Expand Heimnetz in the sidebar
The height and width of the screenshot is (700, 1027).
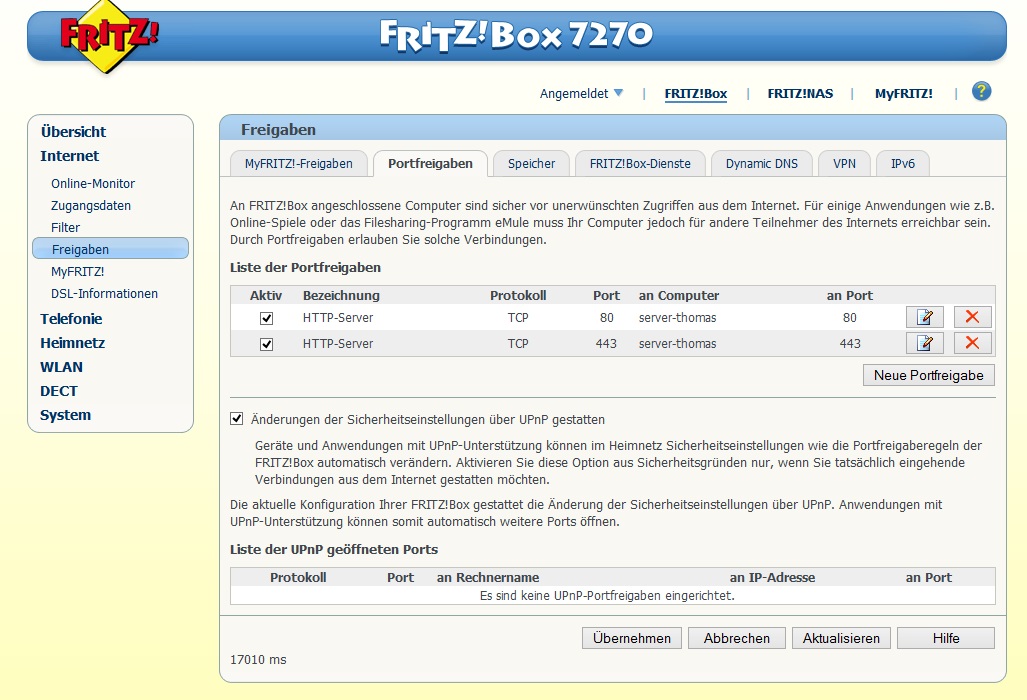pyautogui.click(x=72, y=343)
